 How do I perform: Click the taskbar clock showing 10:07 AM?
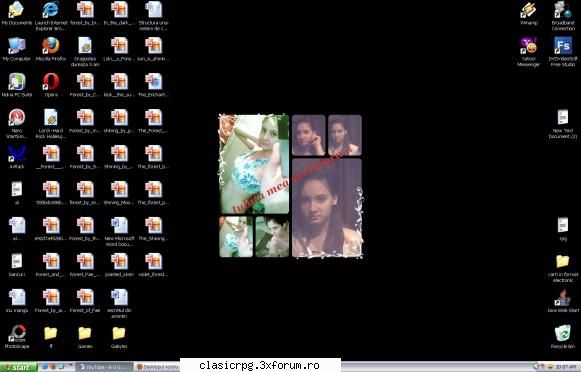(565, 367)
